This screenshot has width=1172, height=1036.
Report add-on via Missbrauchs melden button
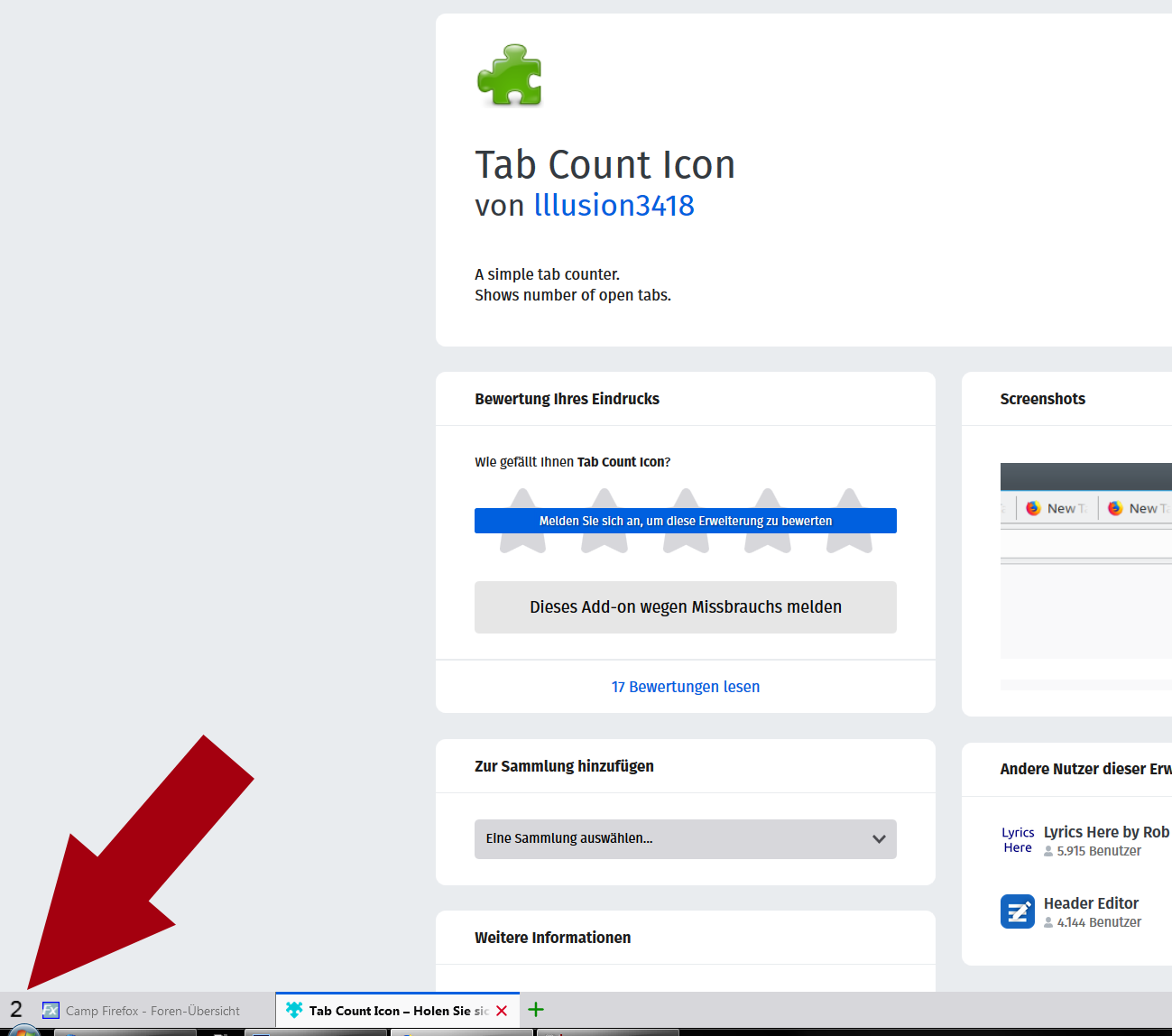click(686, 607)
